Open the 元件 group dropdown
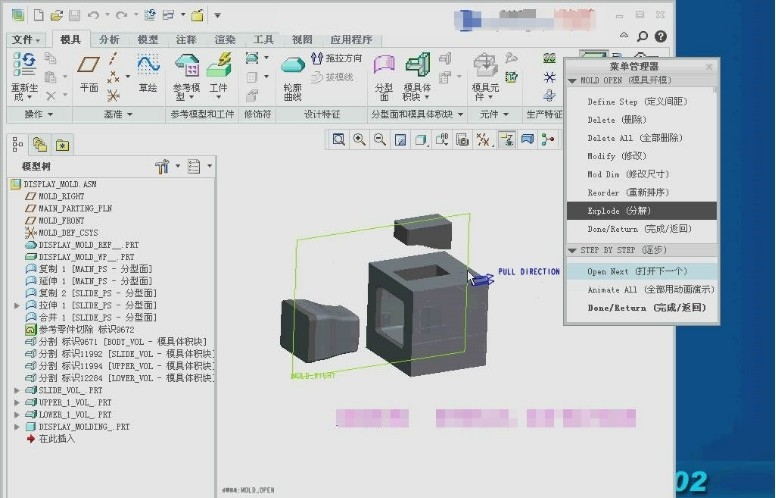The width and height of the screenshot is (776, 498). tap(494, 114)
